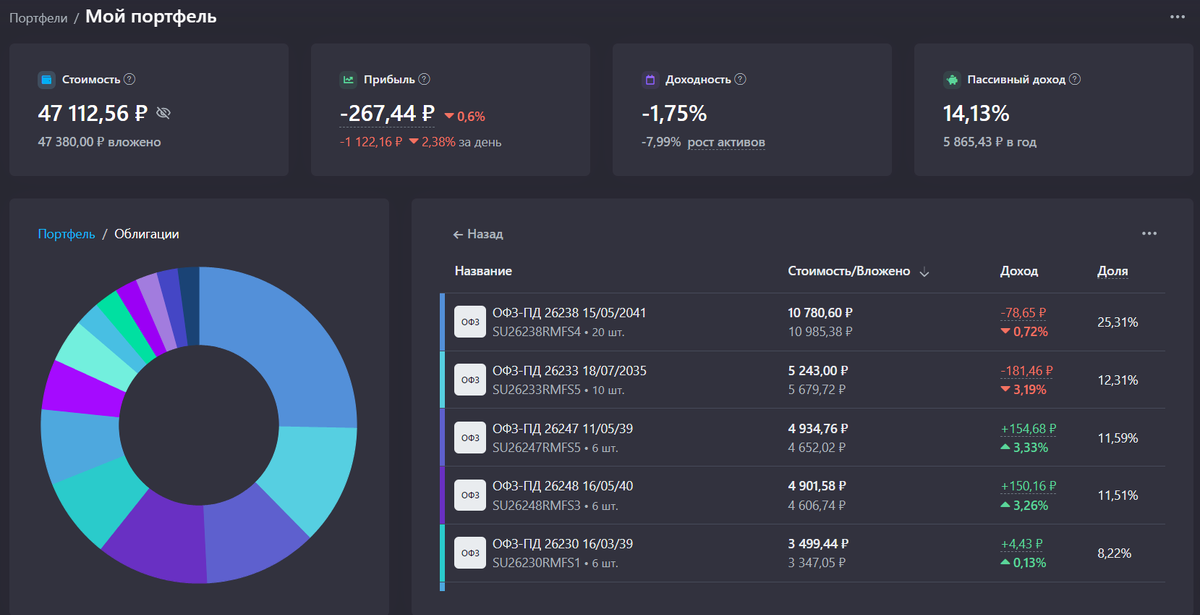Click the purple calendar icon beside Доходность

650,79
